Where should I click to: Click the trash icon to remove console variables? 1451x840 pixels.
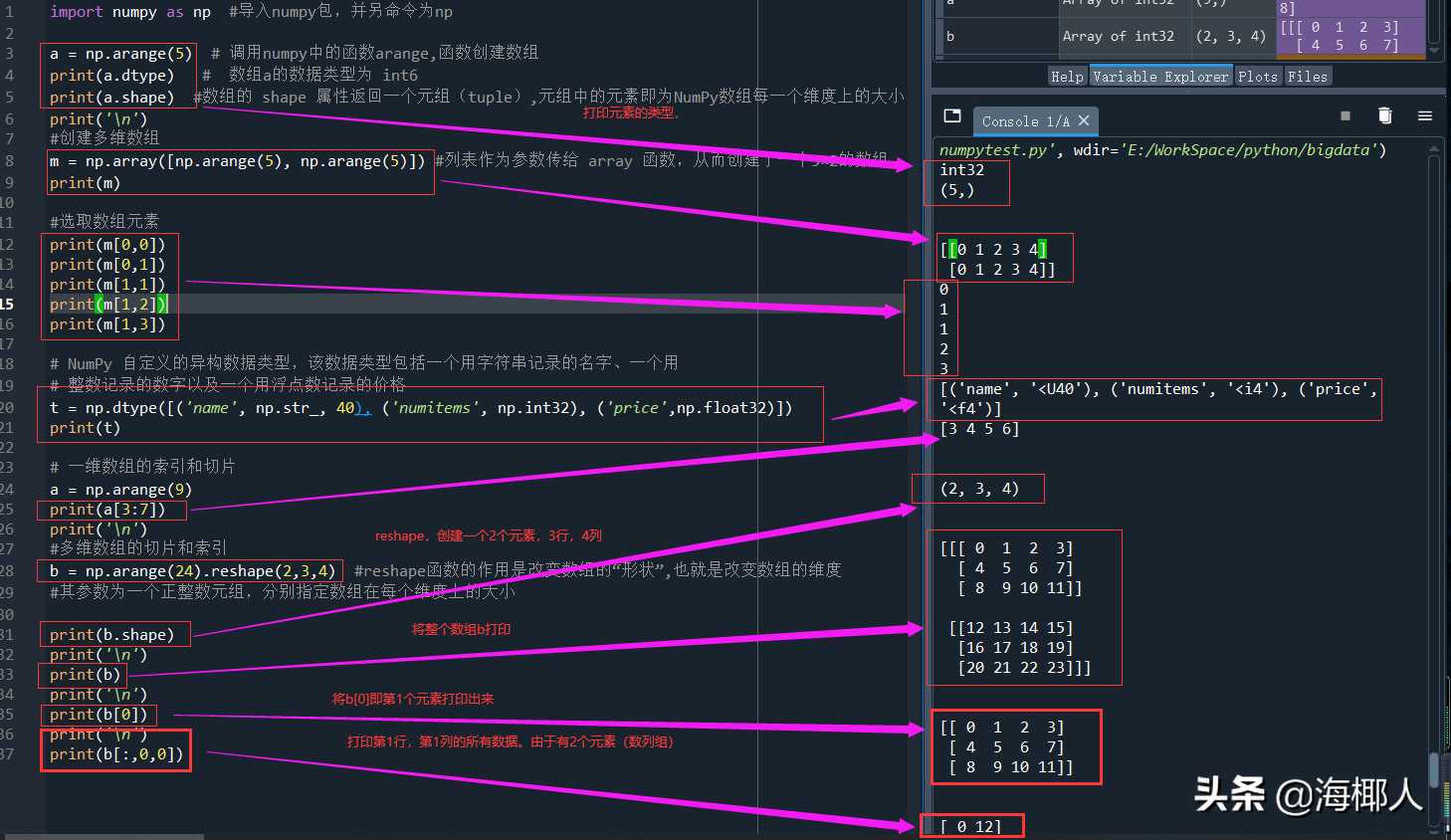coord(1384,115)
